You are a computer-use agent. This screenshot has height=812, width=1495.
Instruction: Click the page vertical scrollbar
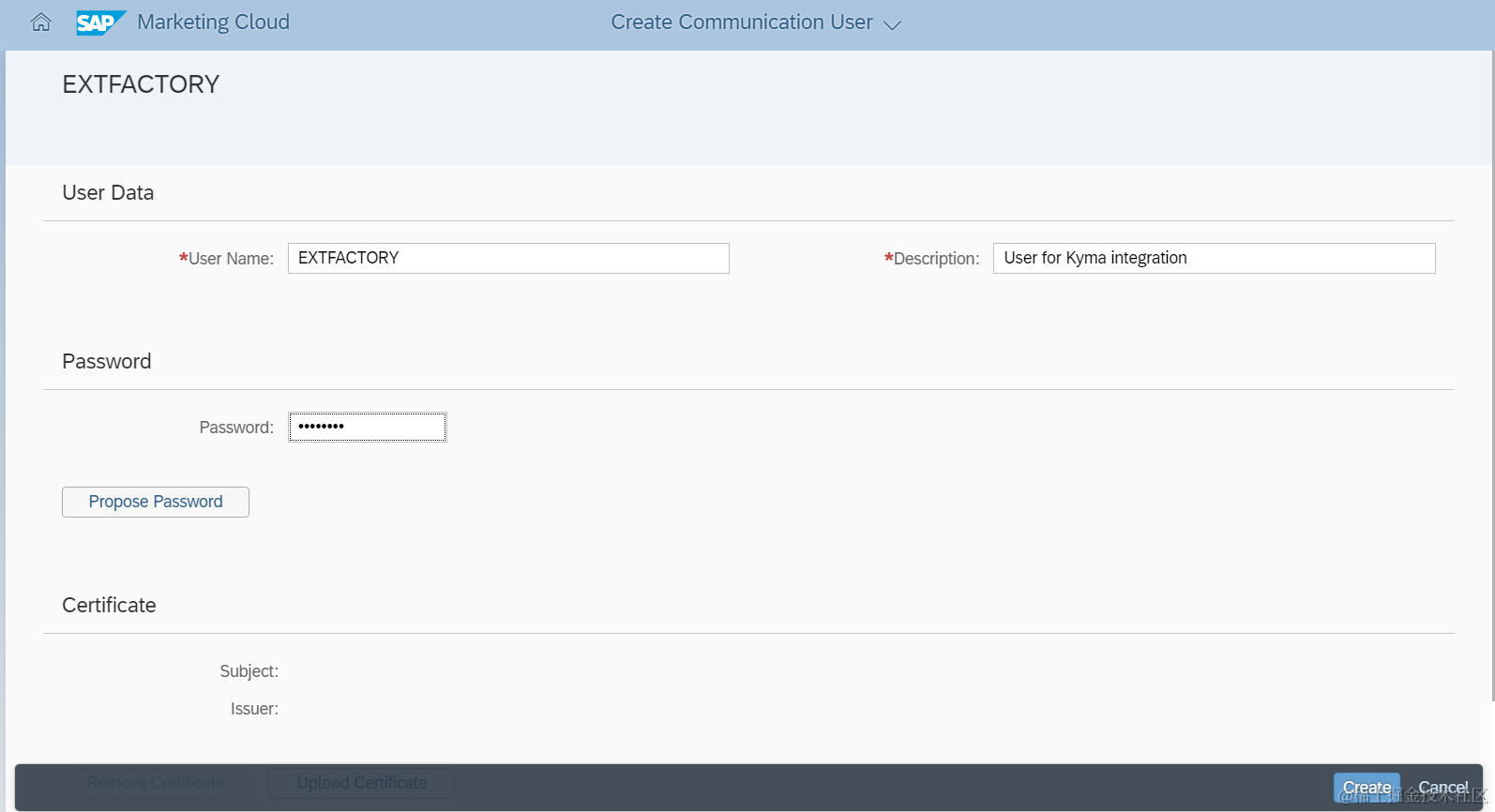tap(1491, 375)
